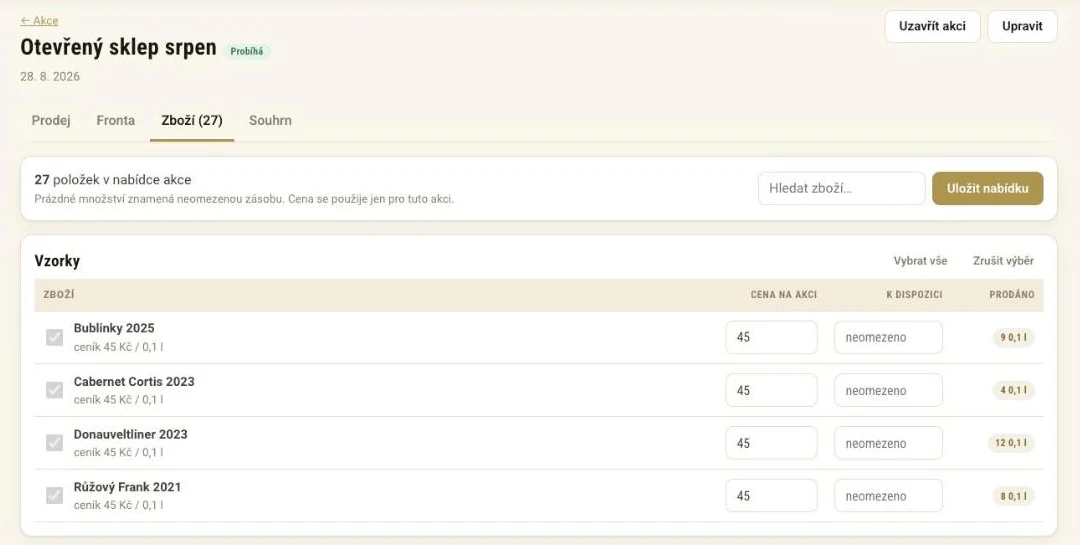The height and width of the screenshot is (545, 1080).
Task: Click the sold badge 4 0,1 l
Action: coord(1013,390)
